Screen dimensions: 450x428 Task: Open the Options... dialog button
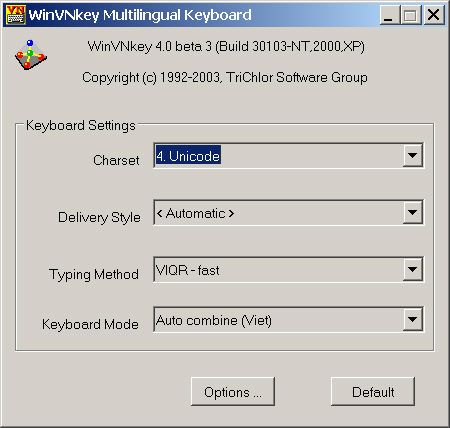233,392
